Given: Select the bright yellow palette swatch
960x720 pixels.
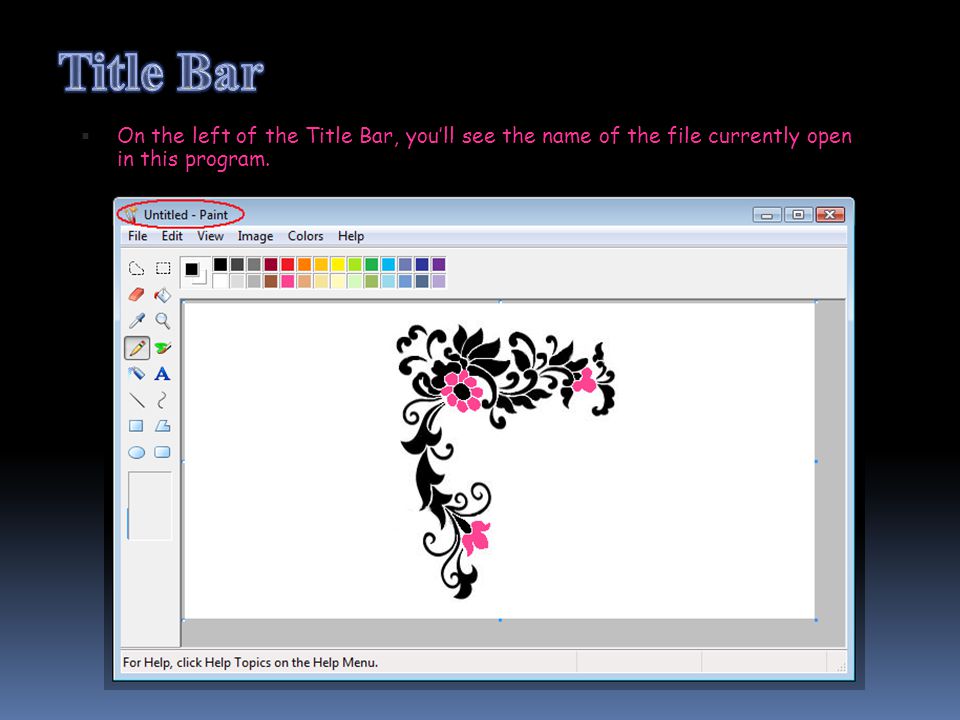Looking at the screenshot, I should tap(338, 264).
